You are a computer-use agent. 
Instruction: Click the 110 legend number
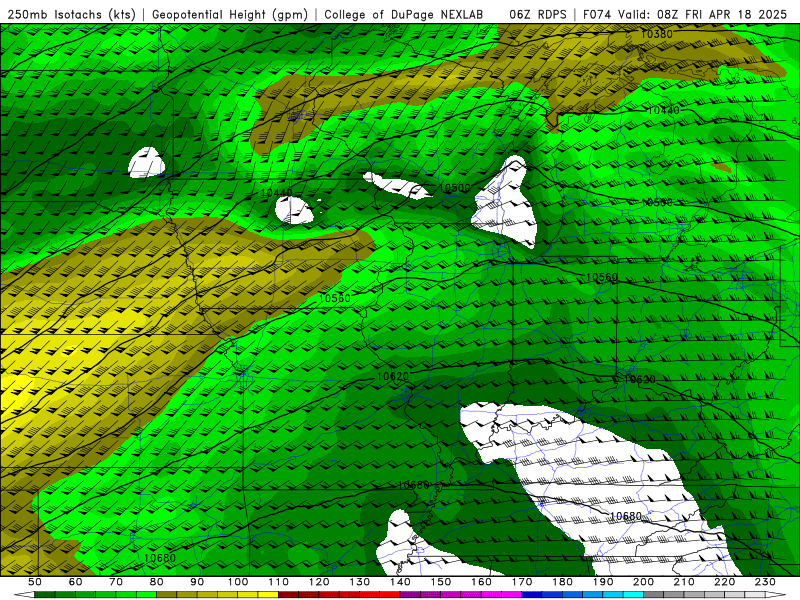click(x=278, y=582)
